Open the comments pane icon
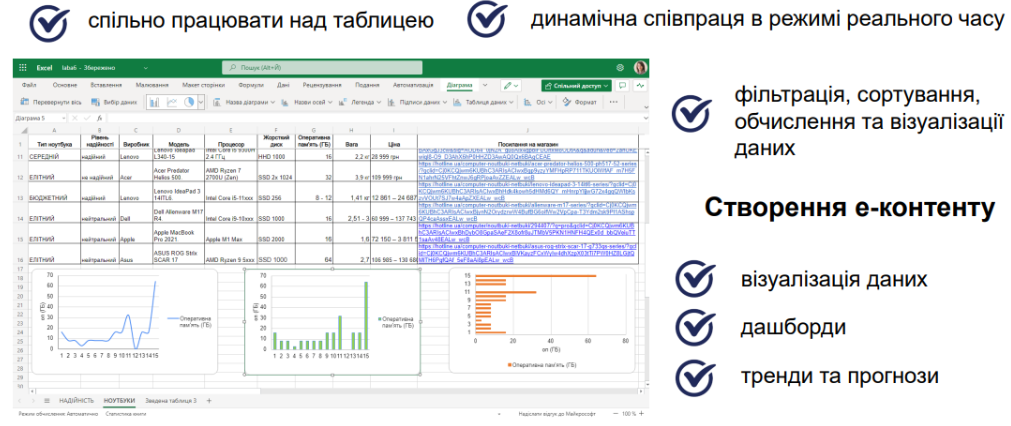Screen dimensions: 1011x426 tap(620, 85)
